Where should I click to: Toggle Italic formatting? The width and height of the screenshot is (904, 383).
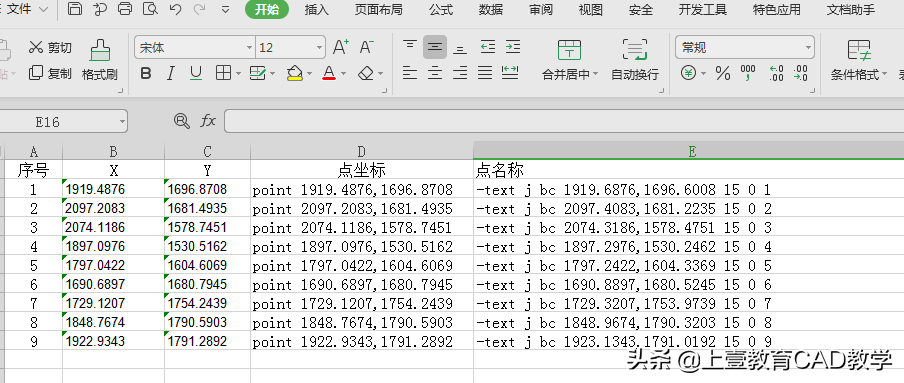[171, 73]
